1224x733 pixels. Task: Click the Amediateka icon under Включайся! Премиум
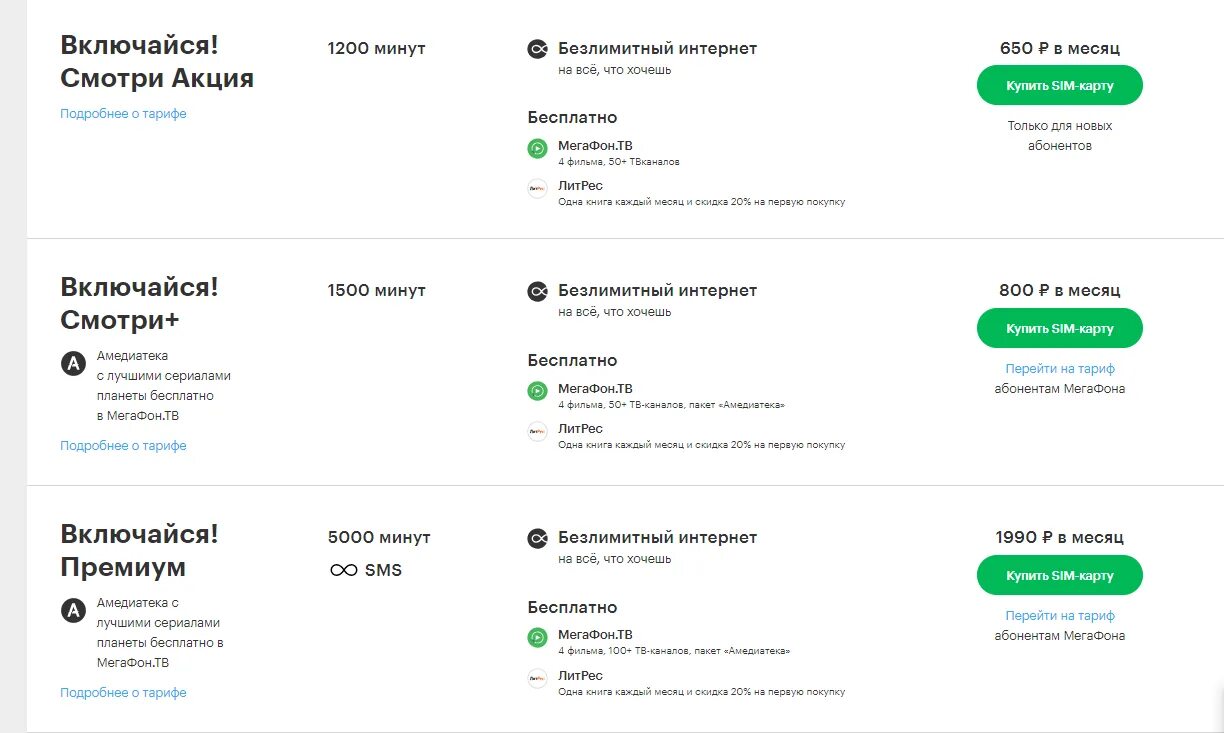(x=73, y=611)
